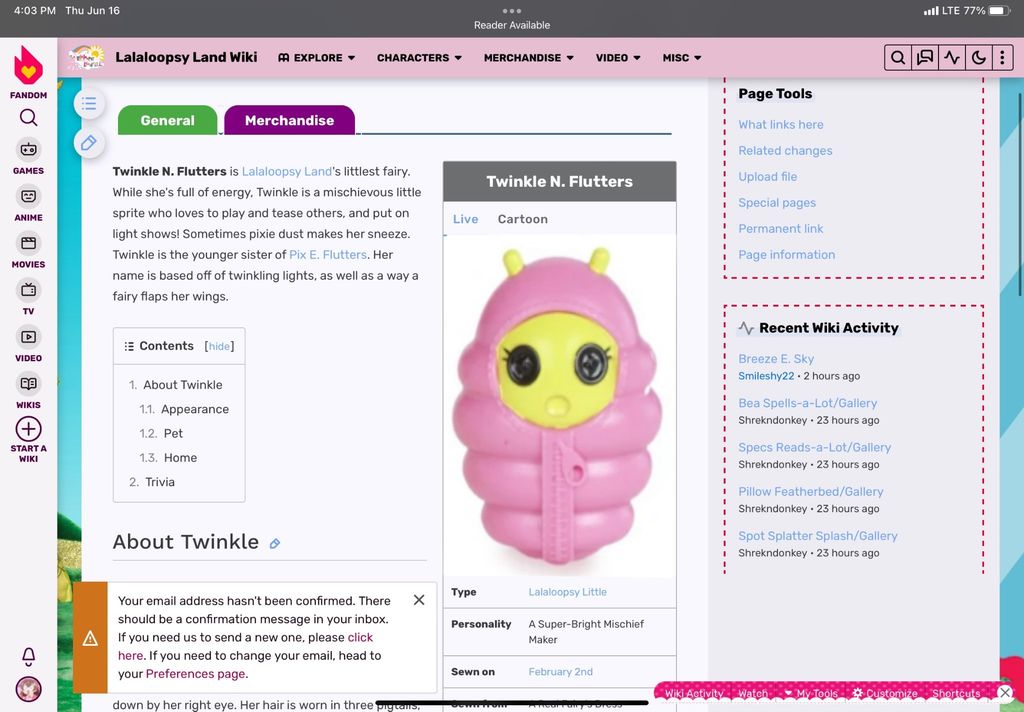The width and height of the screenshot is (1024, 712).
Task: Open the Anime section icon
Action: tap(29, 197)
